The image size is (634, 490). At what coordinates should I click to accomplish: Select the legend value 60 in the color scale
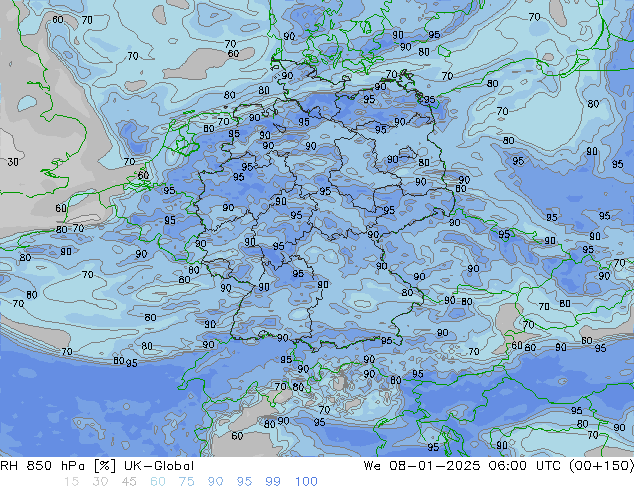point(158,482)
